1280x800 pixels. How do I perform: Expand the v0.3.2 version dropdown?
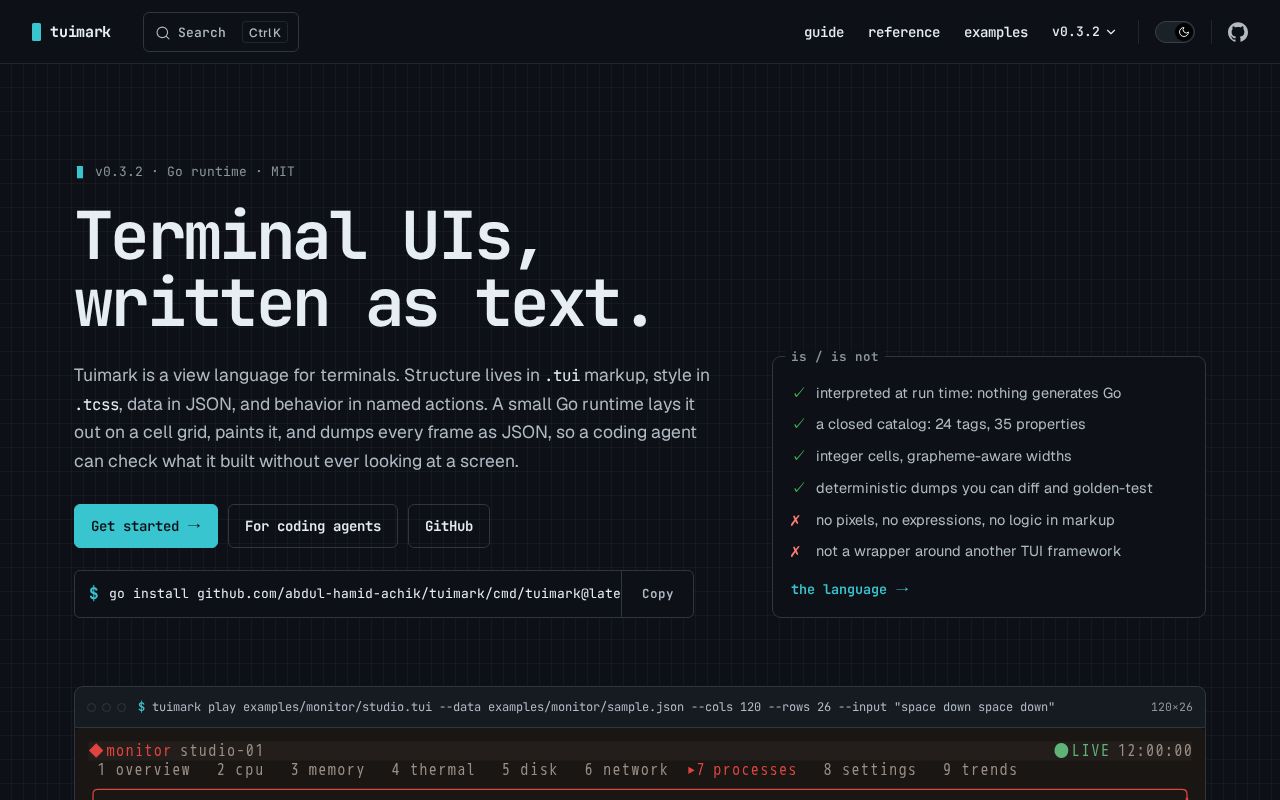click(1084, 32)
